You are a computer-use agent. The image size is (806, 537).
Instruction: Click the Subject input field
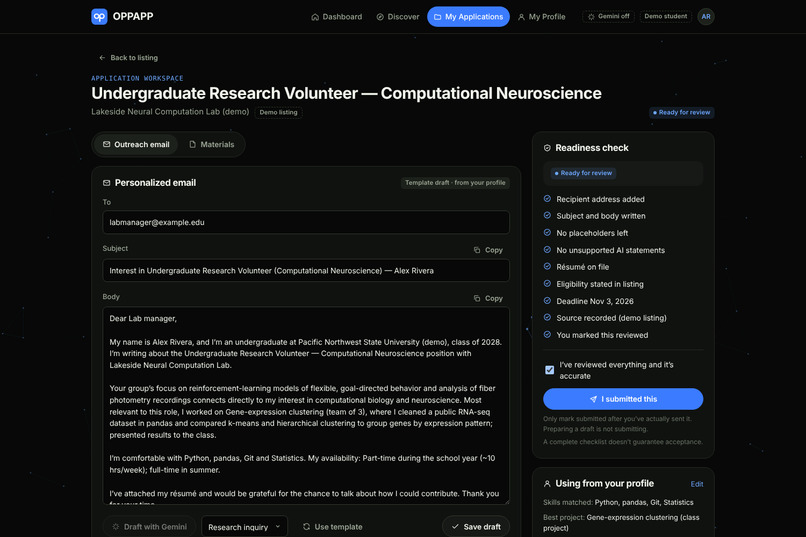pyautogui.click(x=306, y=271)
